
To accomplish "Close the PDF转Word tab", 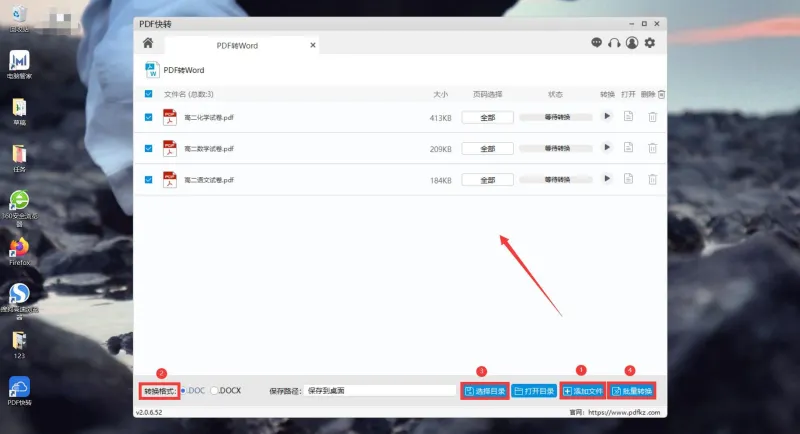I will pos(313,45).
